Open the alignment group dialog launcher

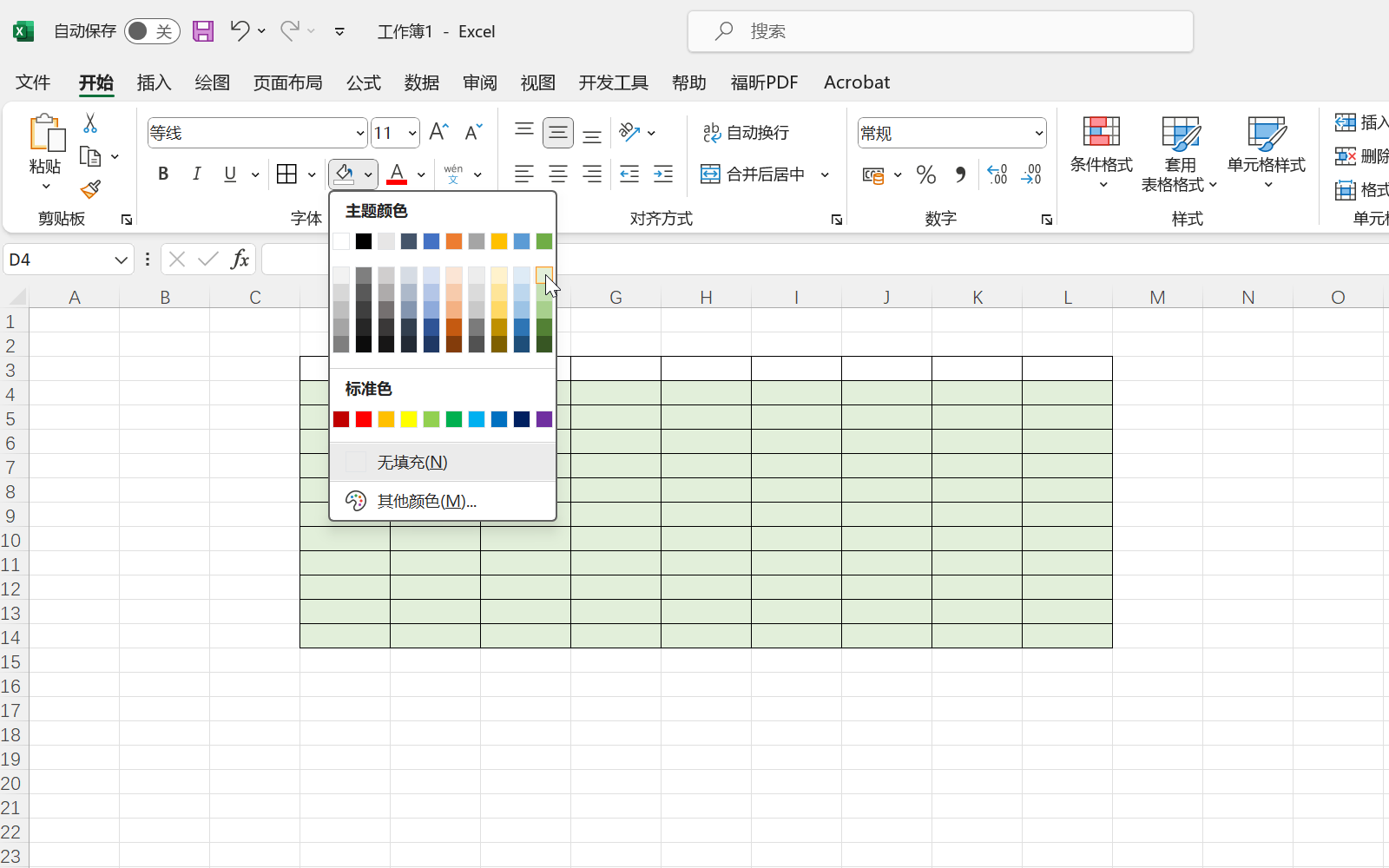837,220
